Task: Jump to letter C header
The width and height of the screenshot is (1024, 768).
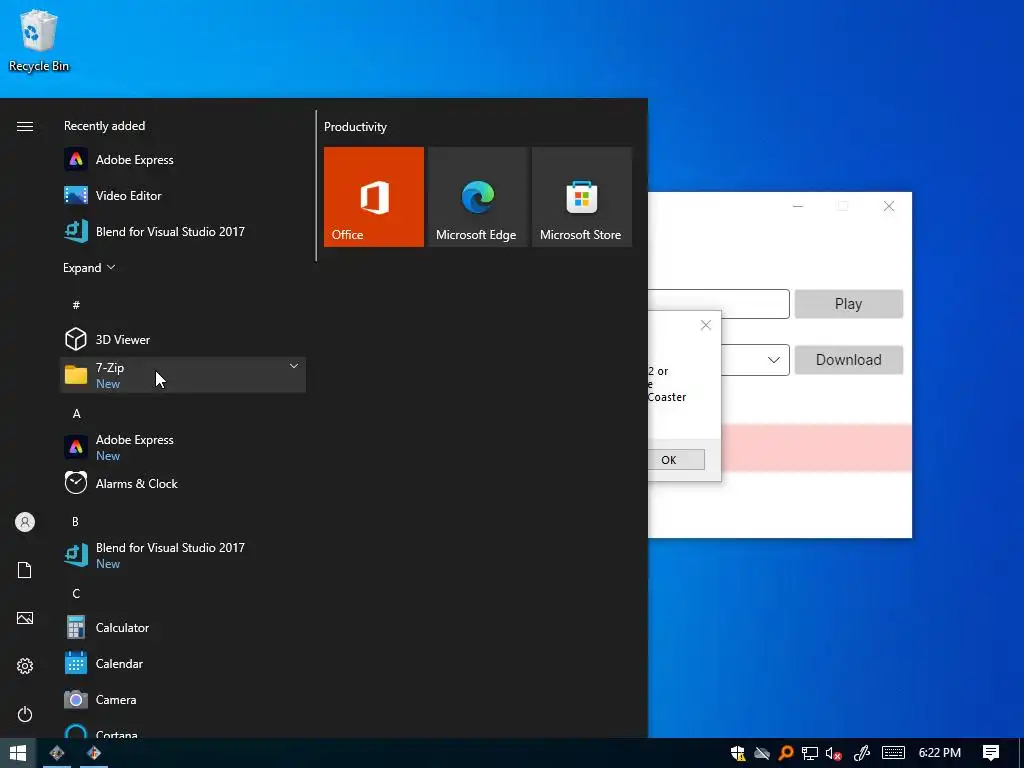Action: click(x=76, y=593)
